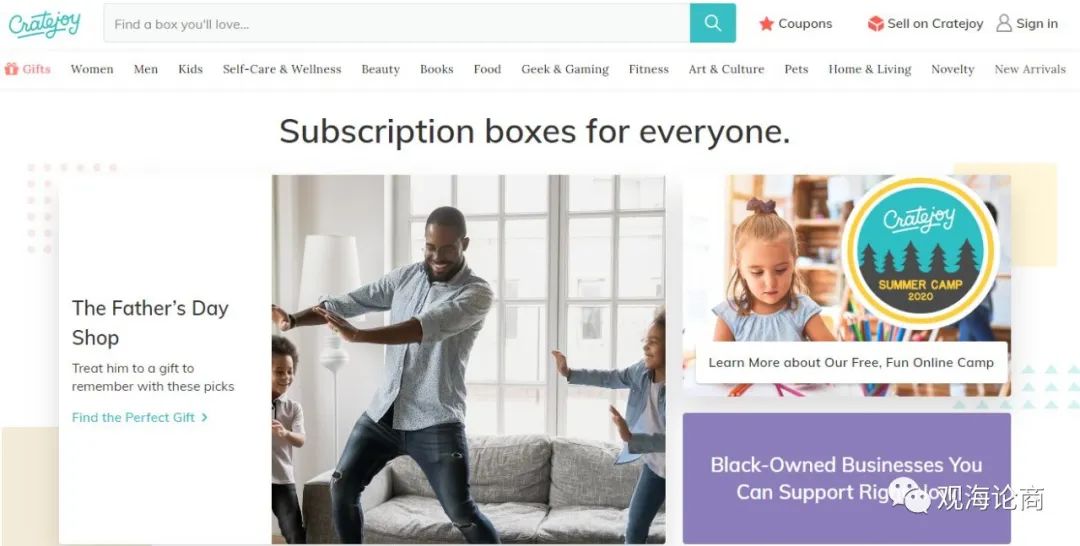Click the gift icon beside Gifts
This screenshot has height=546, width=1080.
pos(11,69)
